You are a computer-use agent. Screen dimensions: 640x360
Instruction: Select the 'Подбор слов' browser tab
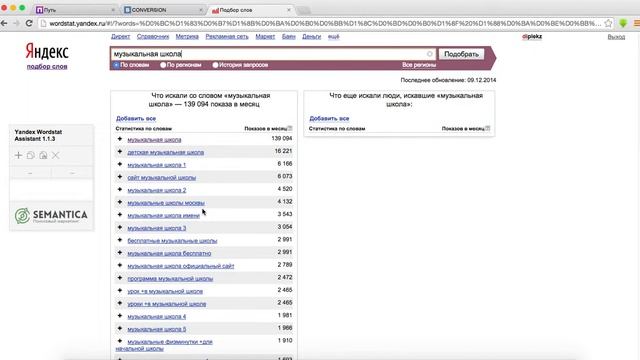[251, 10]
